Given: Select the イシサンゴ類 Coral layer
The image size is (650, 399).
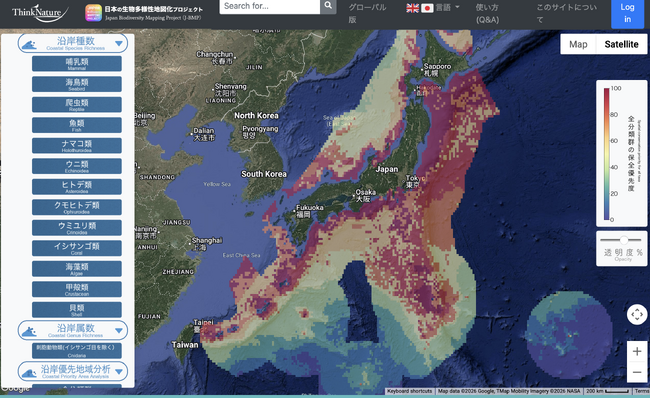Looking at the screenshot, I should (x=77, y=248).
